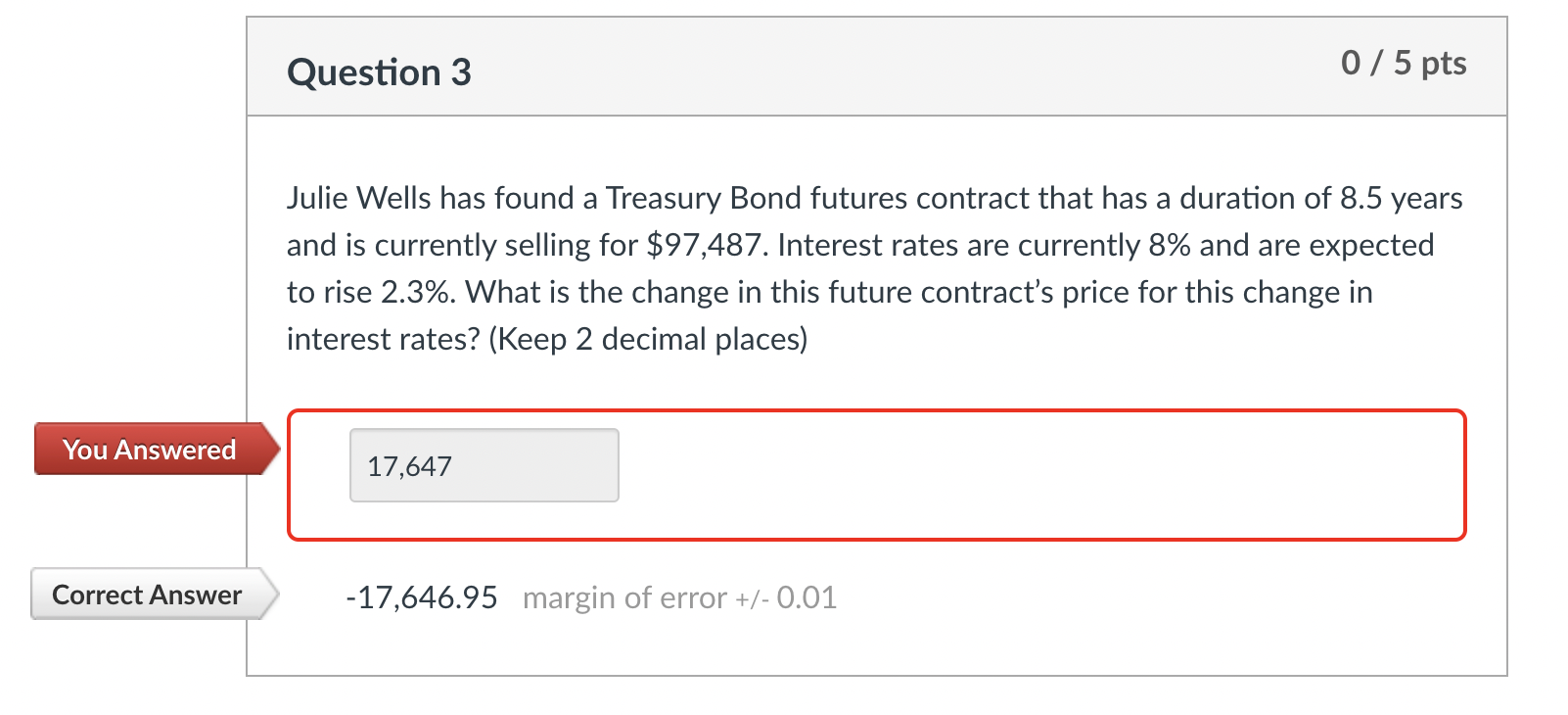Click the words interest rates? on last line

pos(384,339)
